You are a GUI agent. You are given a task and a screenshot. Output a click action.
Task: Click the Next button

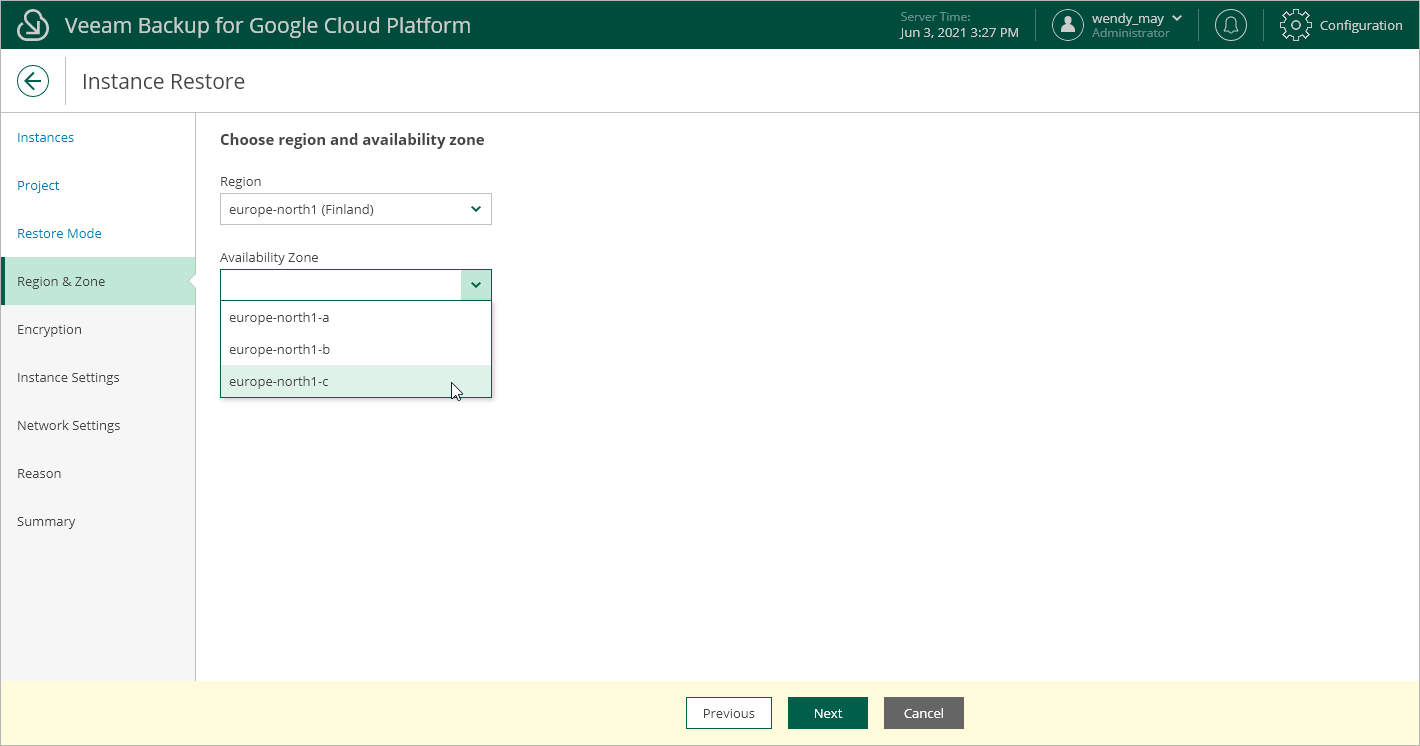click(x=828, y=713)
